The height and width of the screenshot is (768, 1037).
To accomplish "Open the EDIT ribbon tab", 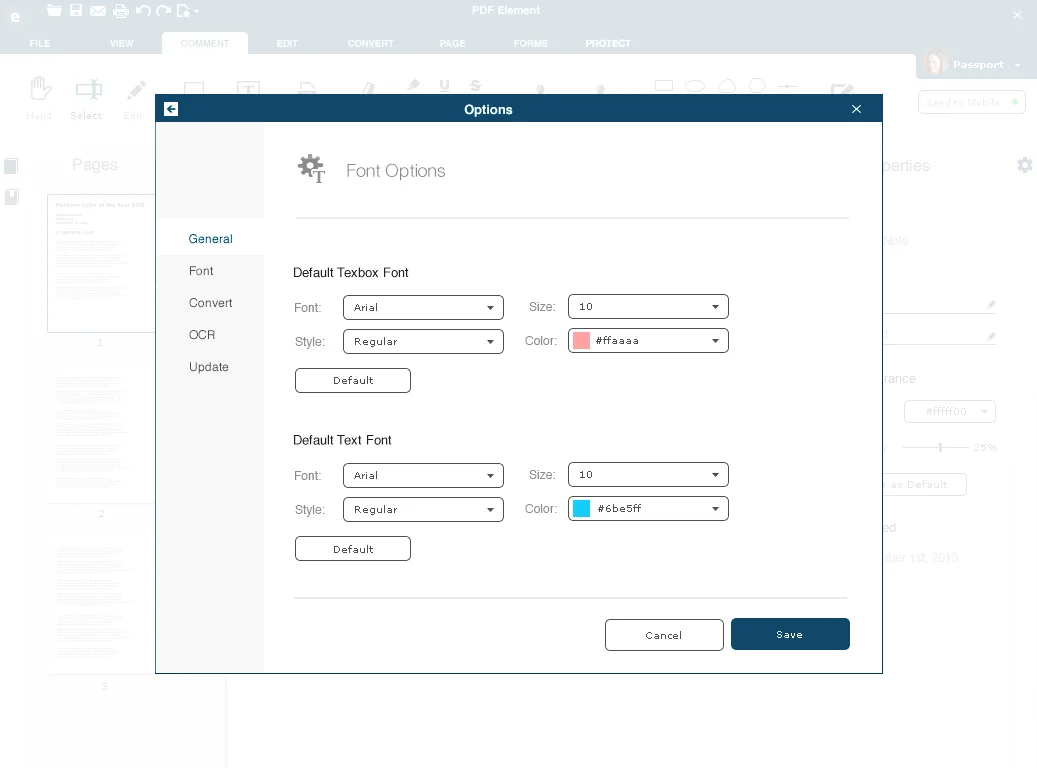I will point(287,44).
